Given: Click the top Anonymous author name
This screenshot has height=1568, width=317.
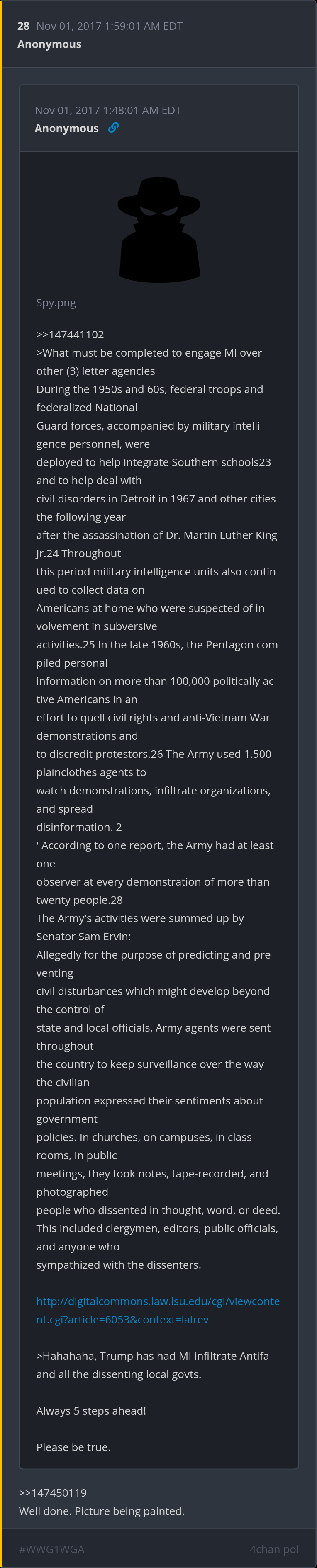Looking at the screenshot, I should [x=49, y=44].
